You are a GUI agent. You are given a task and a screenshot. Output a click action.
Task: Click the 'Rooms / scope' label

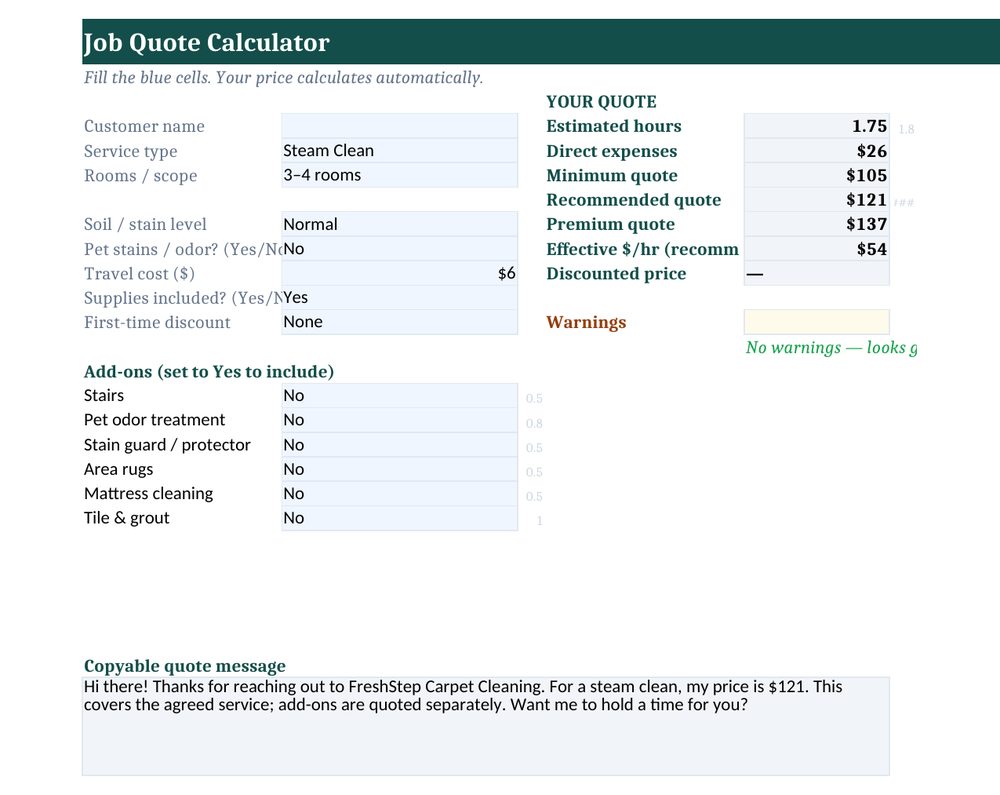click(x=140, y=176)
